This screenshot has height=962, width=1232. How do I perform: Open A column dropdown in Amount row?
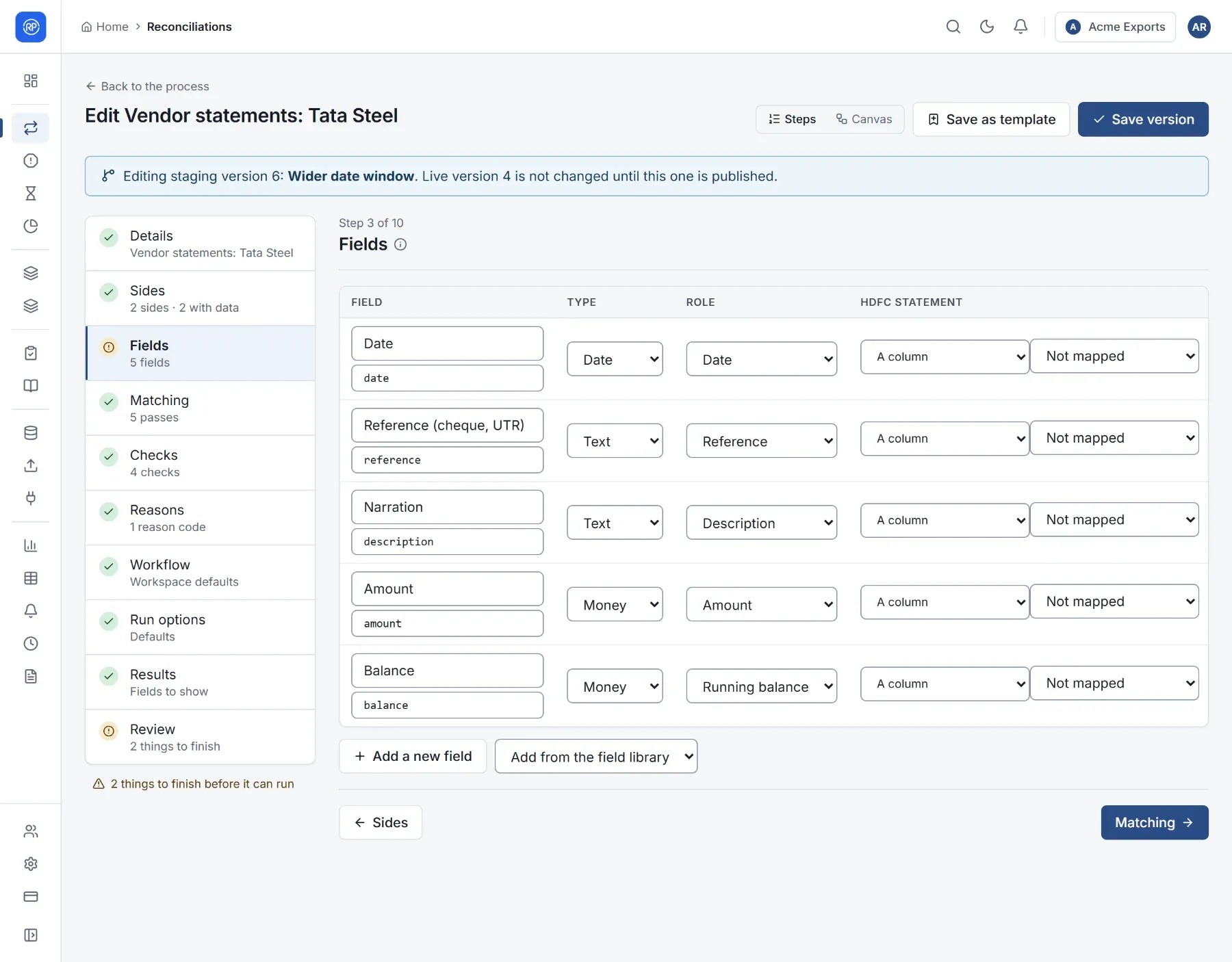945,602
